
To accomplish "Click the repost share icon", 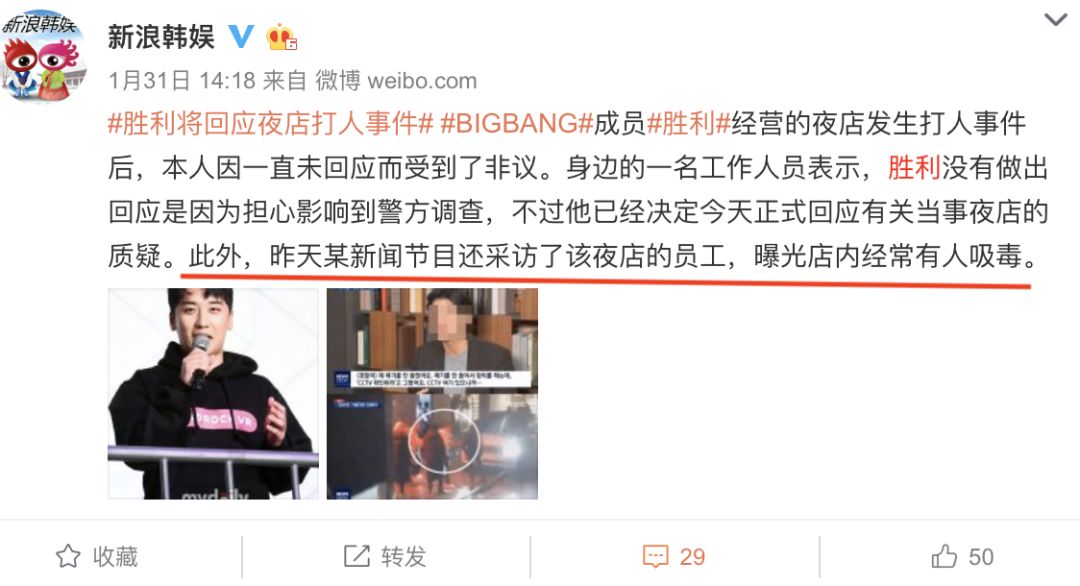I will [357, 556].
